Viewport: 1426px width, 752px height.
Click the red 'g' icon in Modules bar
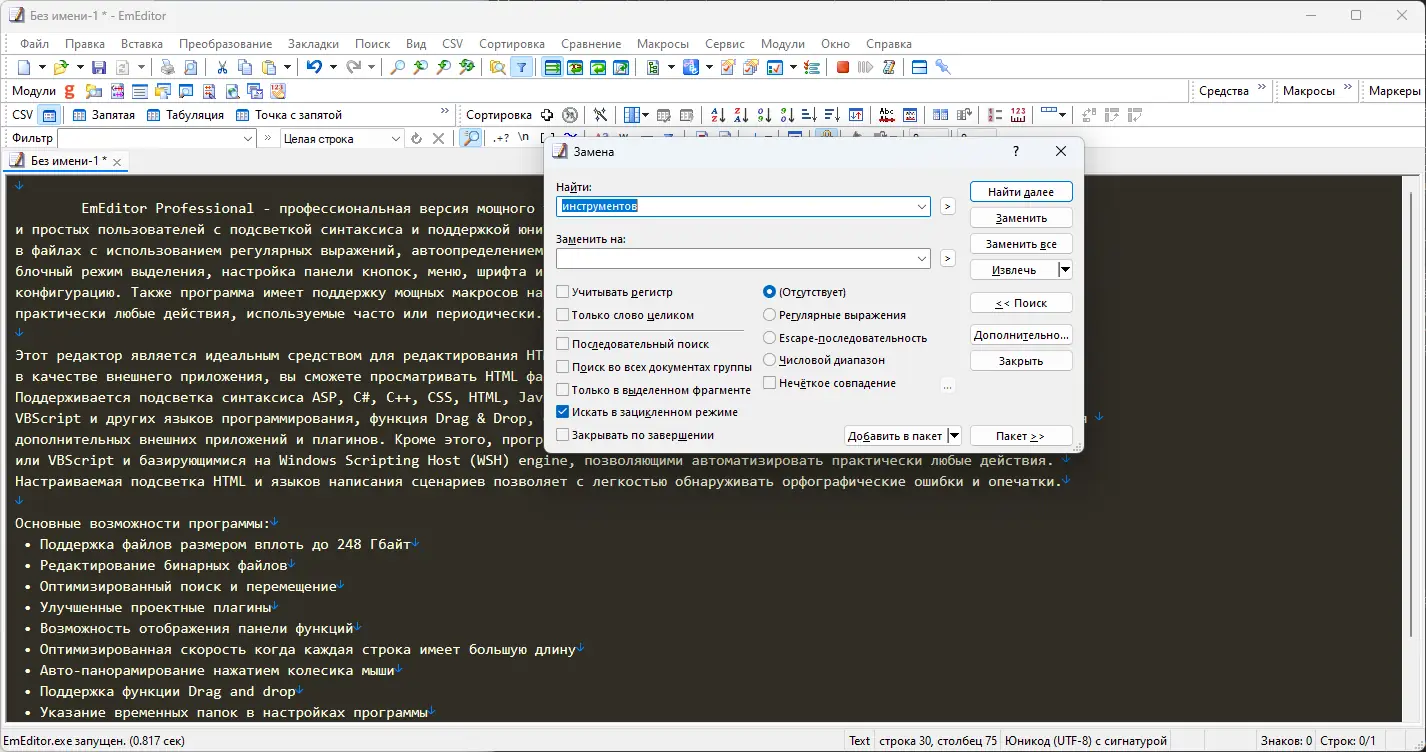point(72,91)
